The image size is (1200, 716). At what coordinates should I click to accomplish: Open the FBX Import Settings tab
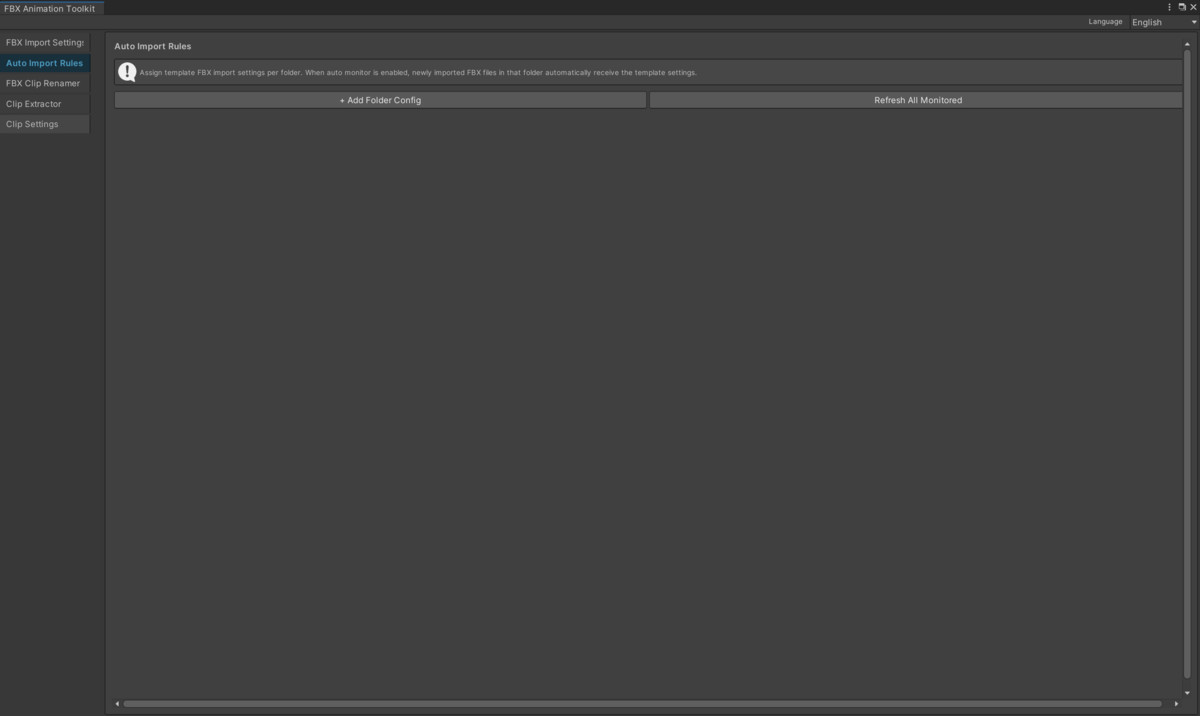45,42
